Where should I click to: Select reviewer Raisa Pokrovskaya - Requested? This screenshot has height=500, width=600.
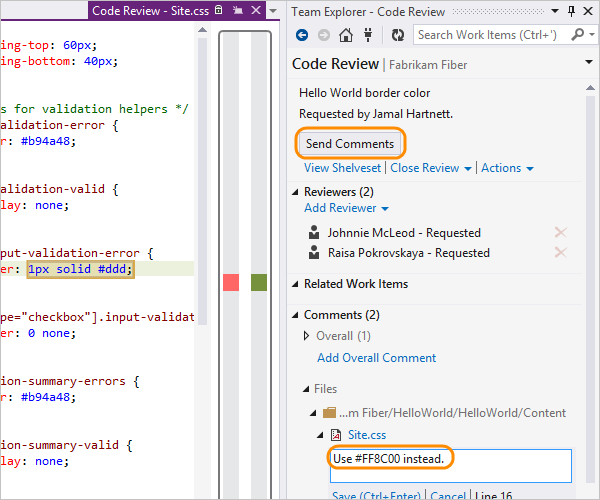409,253
